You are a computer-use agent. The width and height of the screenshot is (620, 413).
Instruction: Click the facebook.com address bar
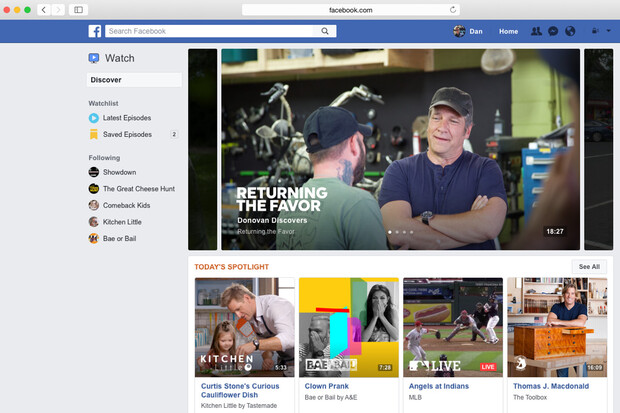351,10
